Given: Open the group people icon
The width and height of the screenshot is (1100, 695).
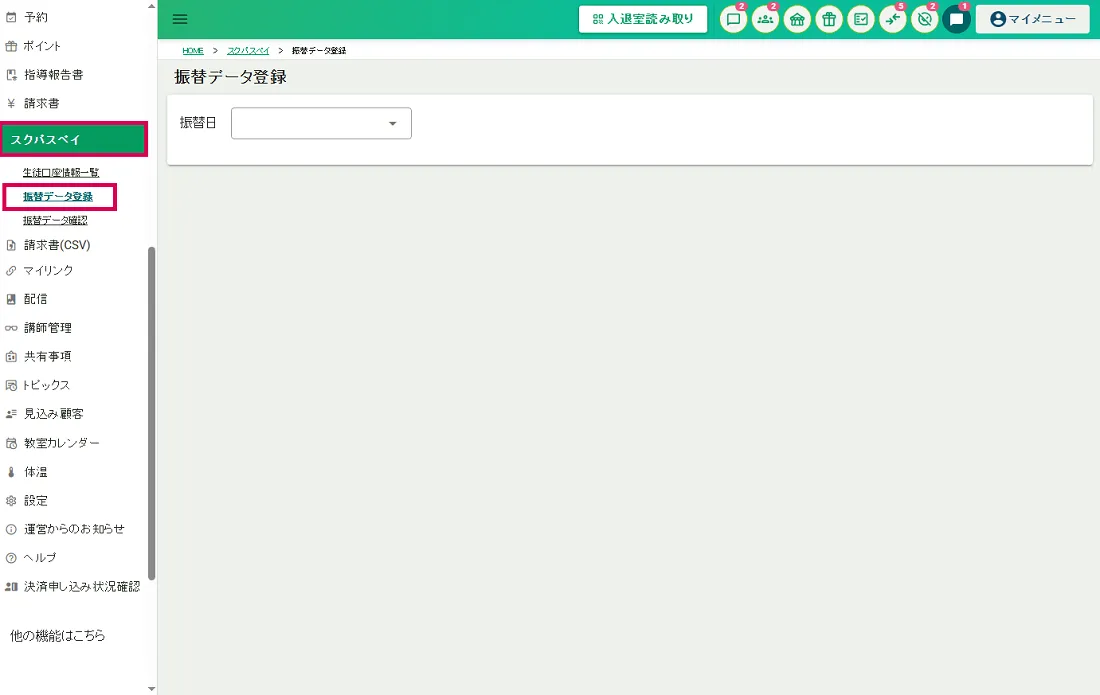Looking at the screenshot, I should (x=765, y=20).
